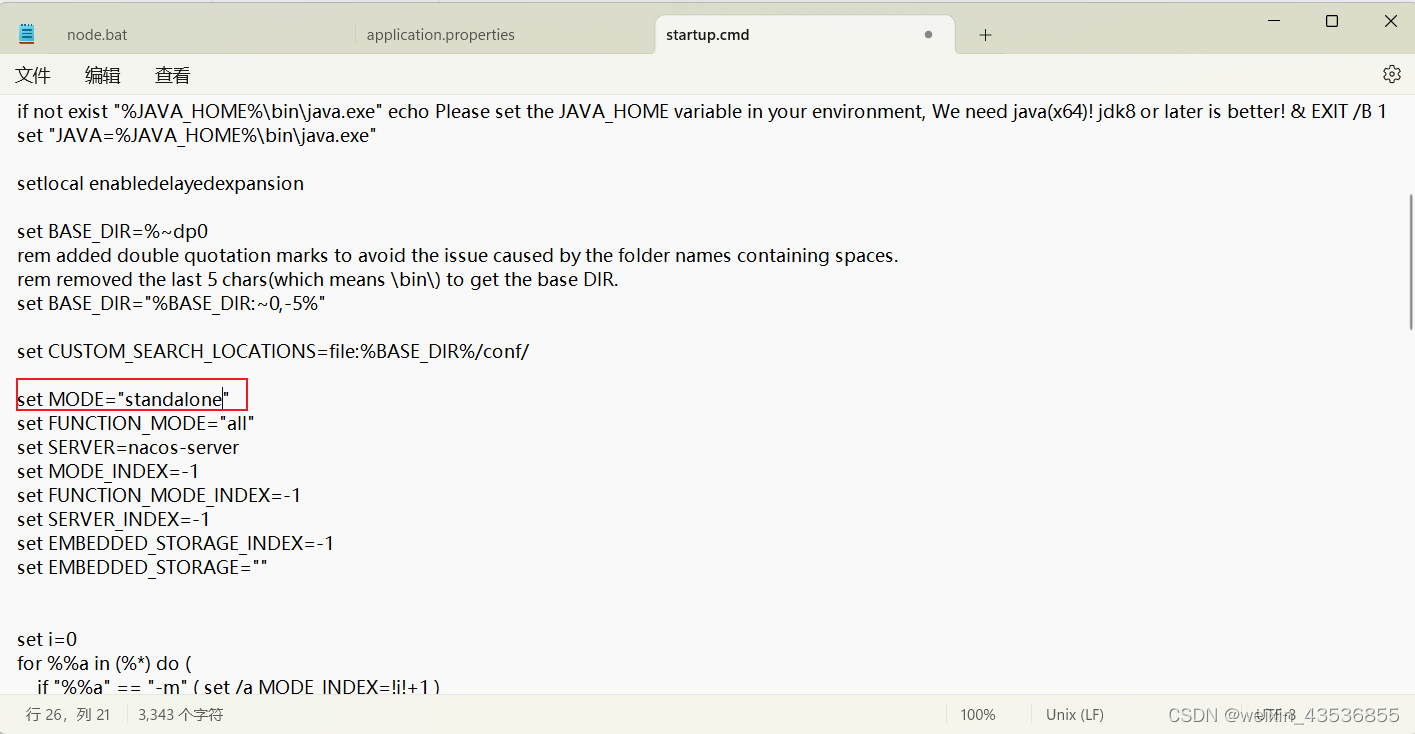1415x734 pixels.
Task: Click the 3,343 个字符 character count
Action: coord(181,715)
